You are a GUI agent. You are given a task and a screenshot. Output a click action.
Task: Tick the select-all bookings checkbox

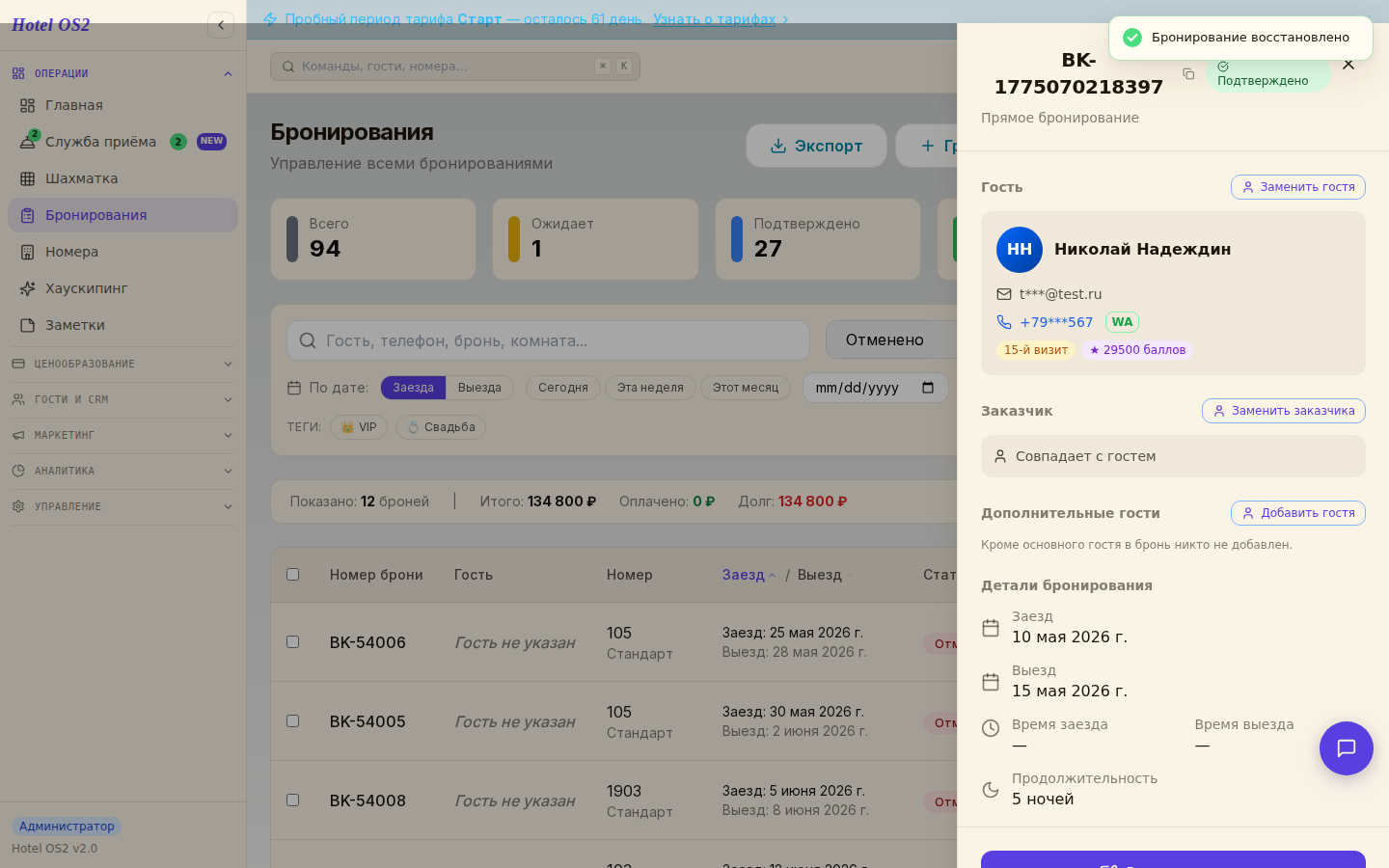point(293,574)
